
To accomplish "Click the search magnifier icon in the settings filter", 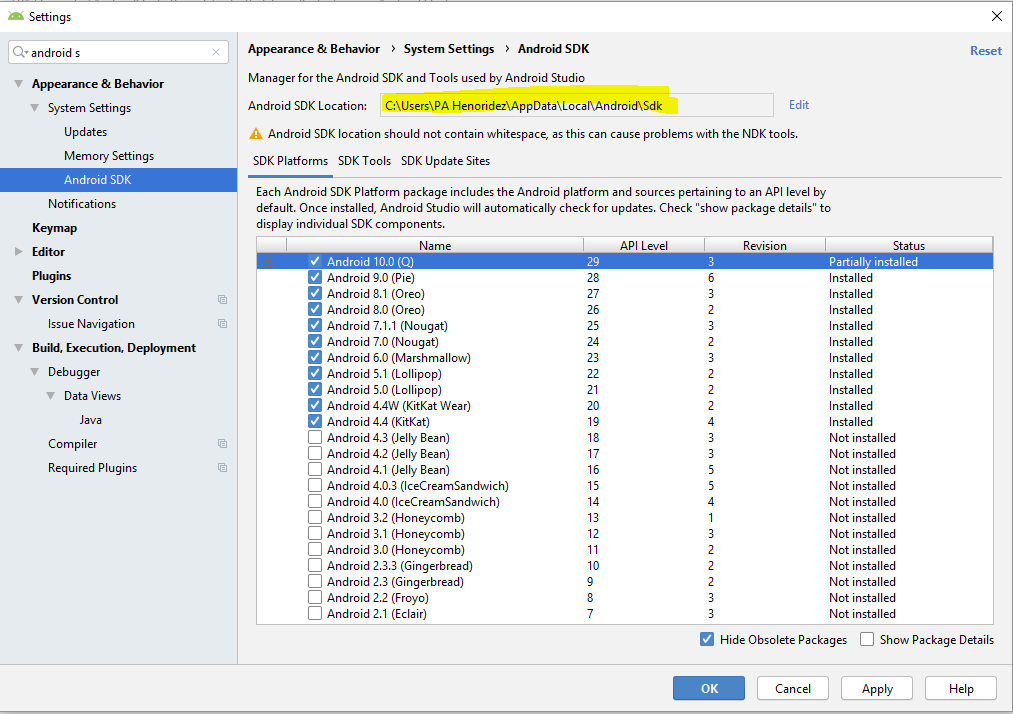I will point(20,53).
